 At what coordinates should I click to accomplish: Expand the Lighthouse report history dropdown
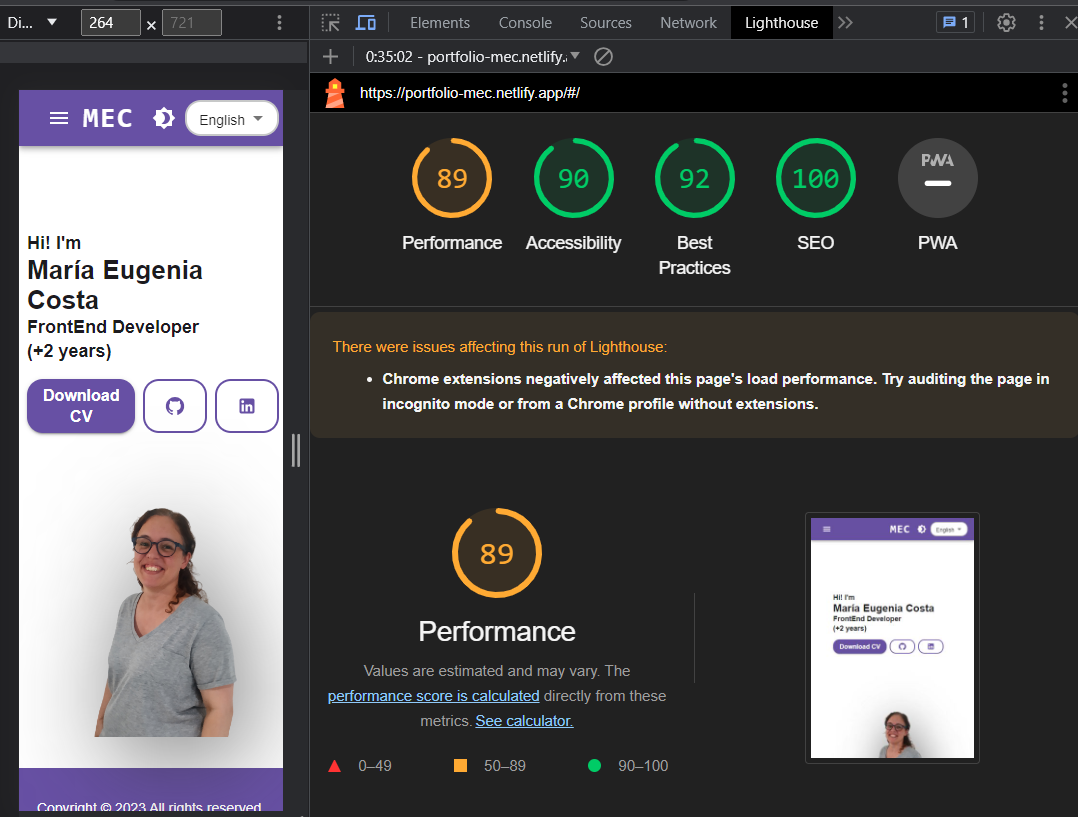573,57
